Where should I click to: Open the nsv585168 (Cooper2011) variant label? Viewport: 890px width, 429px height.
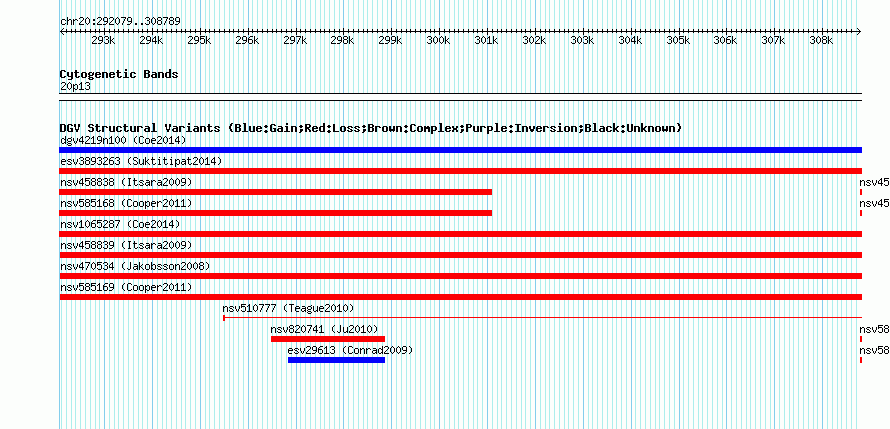coord(126,203)
